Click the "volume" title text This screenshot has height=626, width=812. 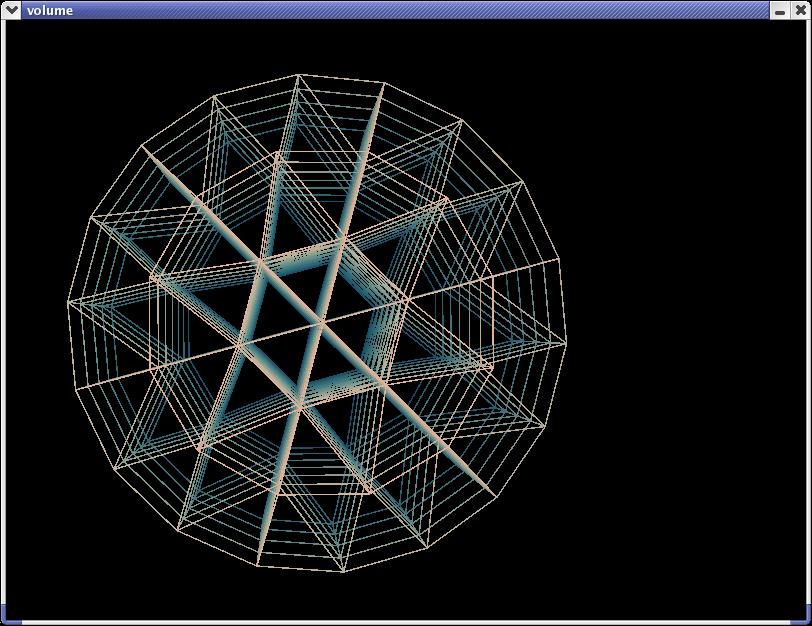(49, 10)
